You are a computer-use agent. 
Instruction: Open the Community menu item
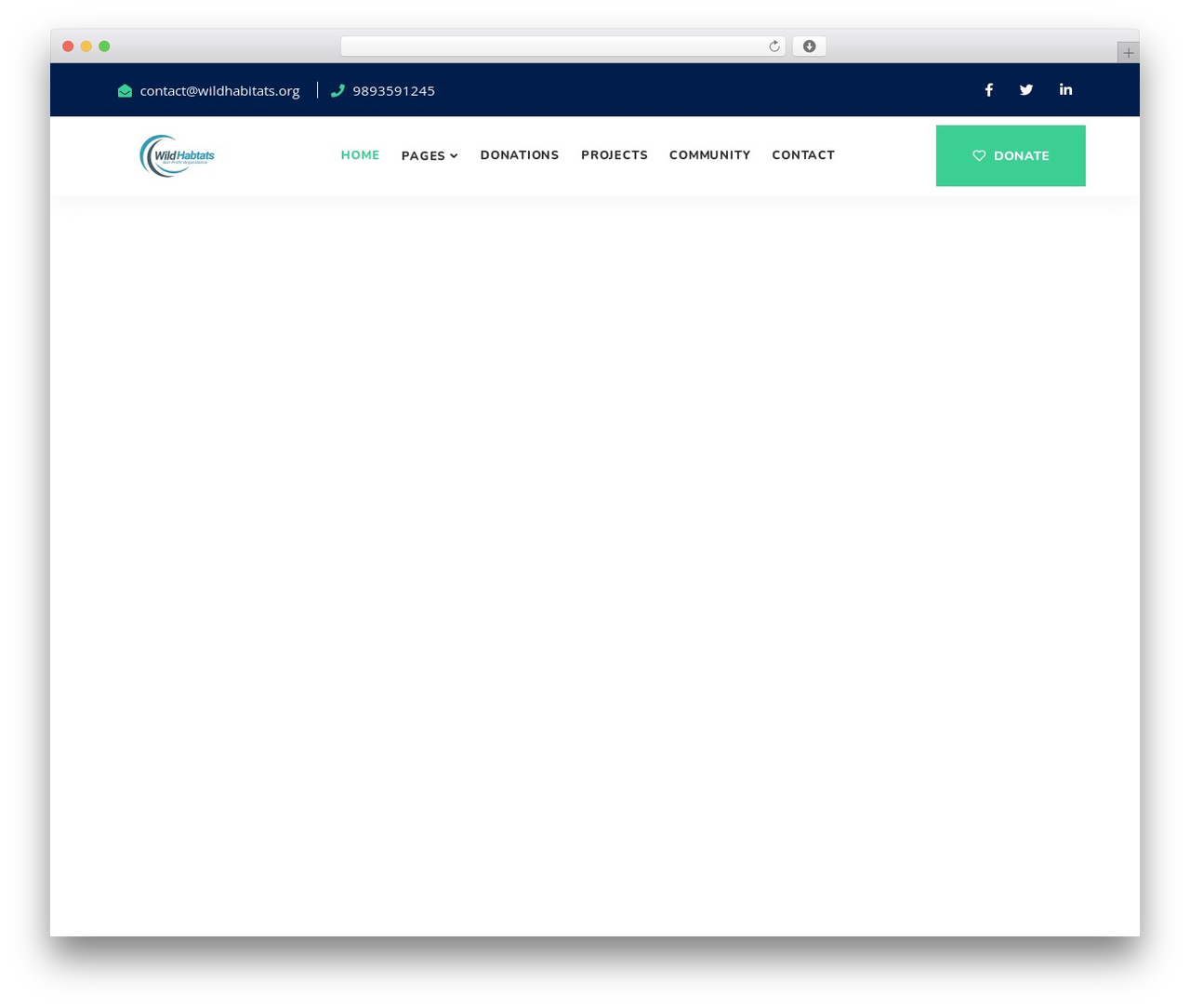(x=709, y=155)
